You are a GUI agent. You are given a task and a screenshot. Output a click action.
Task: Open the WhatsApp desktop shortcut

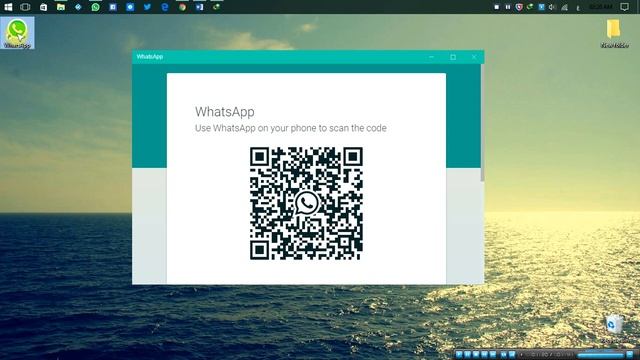[17, 33]
